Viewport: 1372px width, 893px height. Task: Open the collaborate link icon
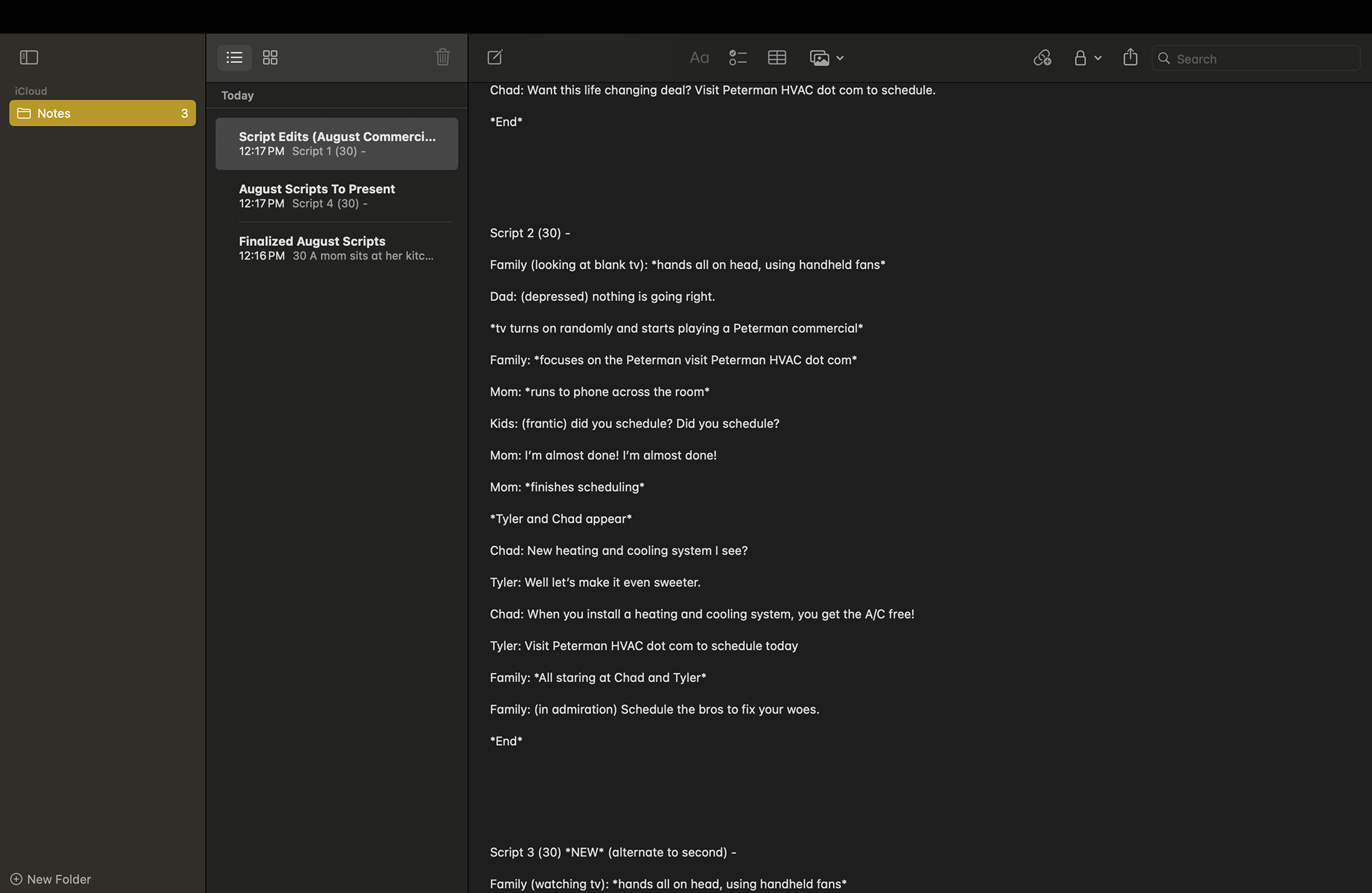pos(1042,58)
